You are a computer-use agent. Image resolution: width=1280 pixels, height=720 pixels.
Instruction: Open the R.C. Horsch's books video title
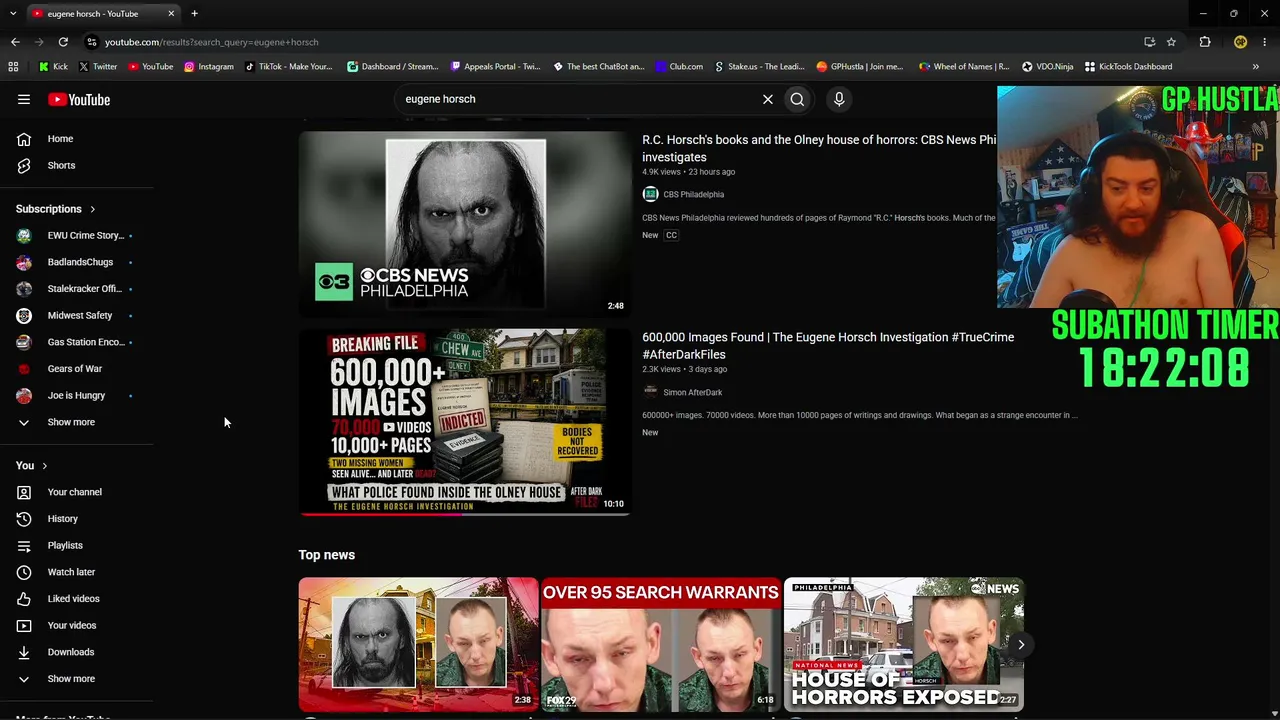click(819, 148)
